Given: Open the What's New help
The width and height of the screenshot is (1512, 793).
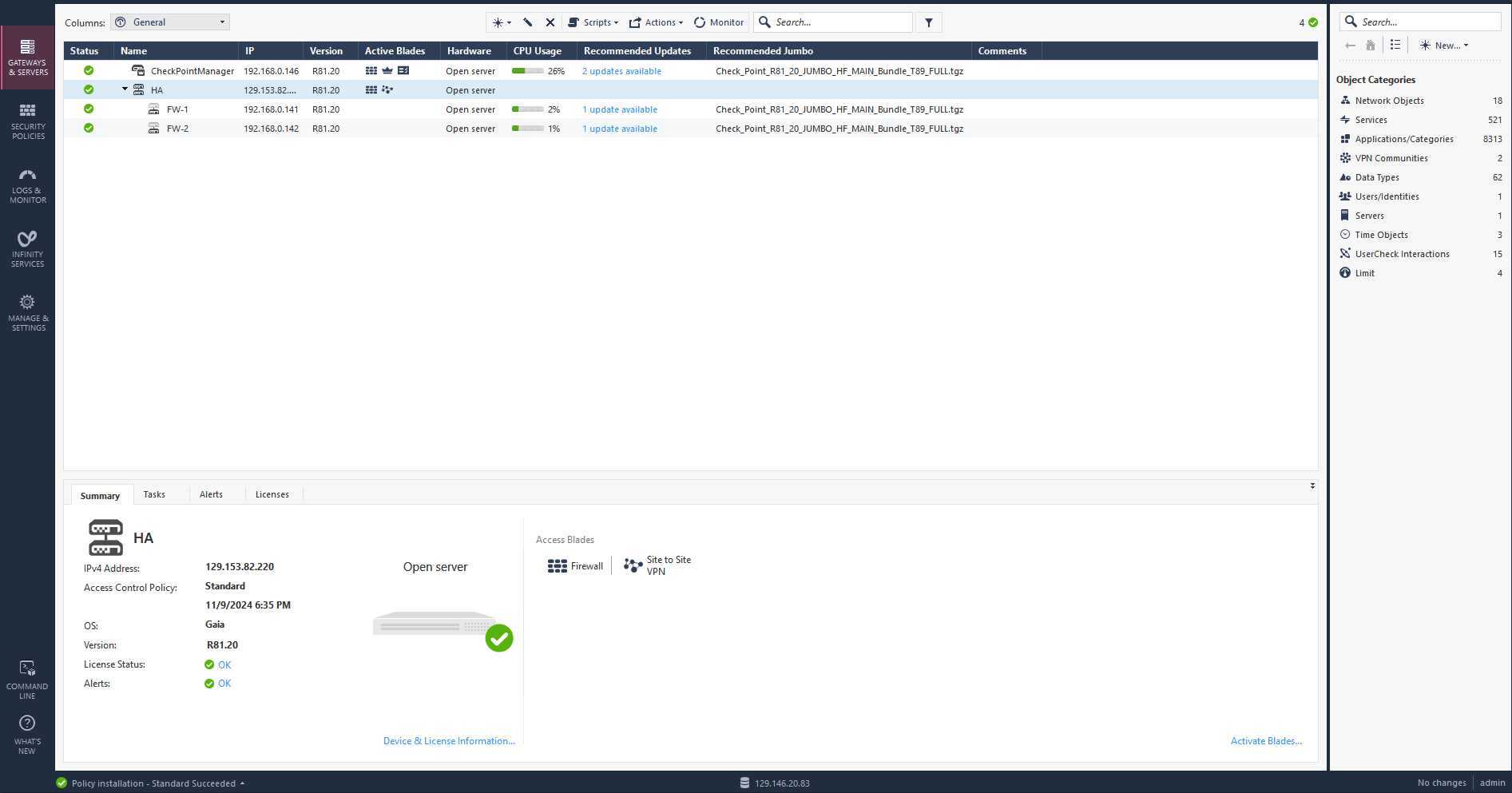Looking at the screenshot, I should [x=27, y=735].
